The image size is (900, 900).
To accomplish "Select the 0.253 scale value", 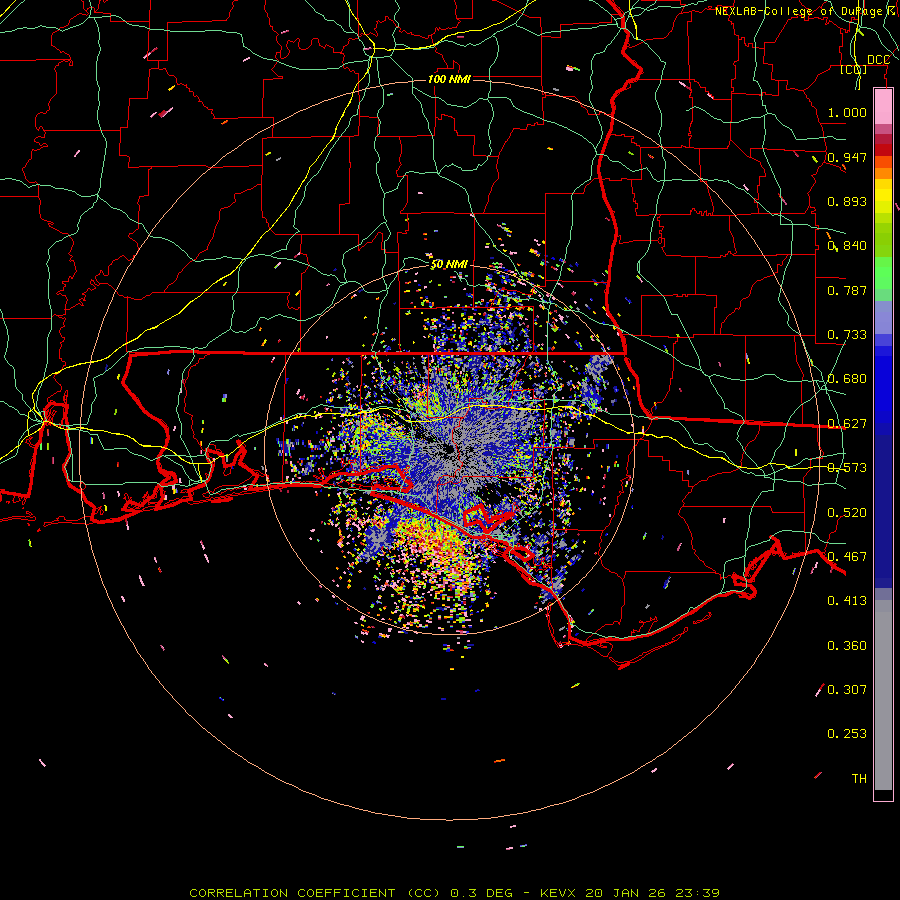I will [847, 734].
